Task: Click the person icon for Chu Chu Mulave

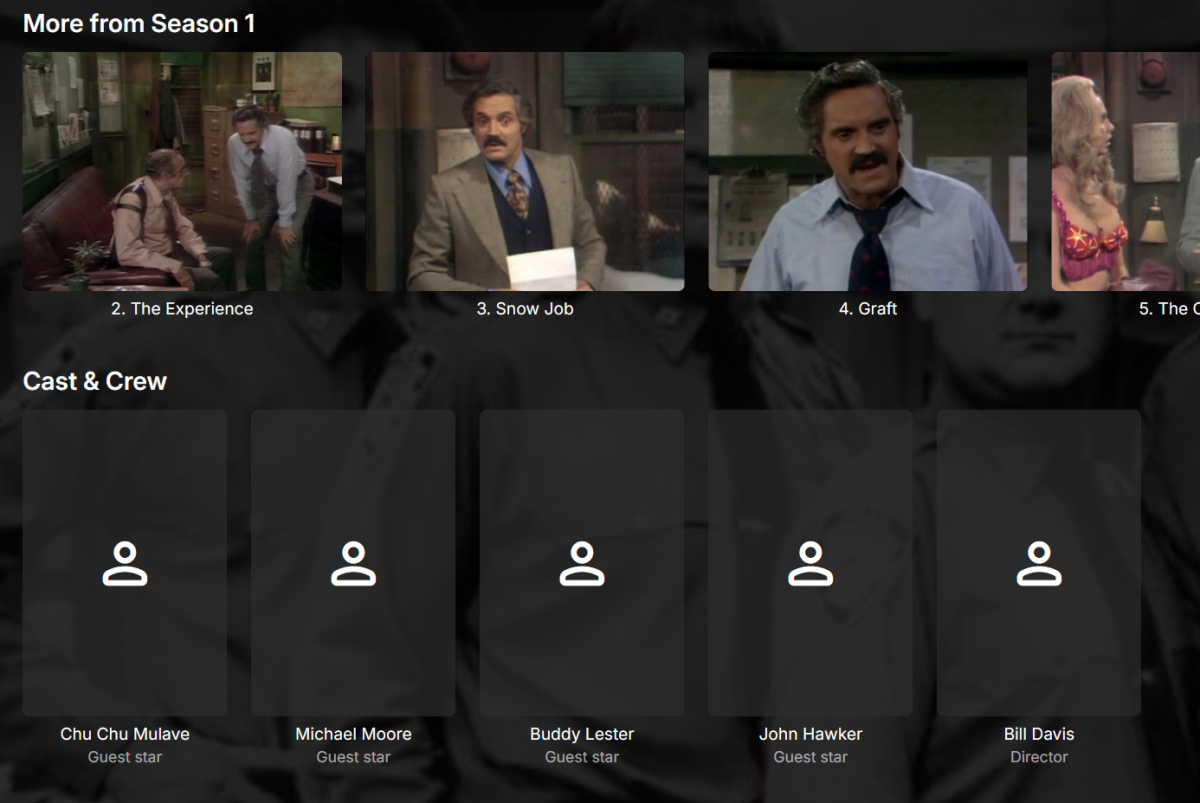Action: 125,563
